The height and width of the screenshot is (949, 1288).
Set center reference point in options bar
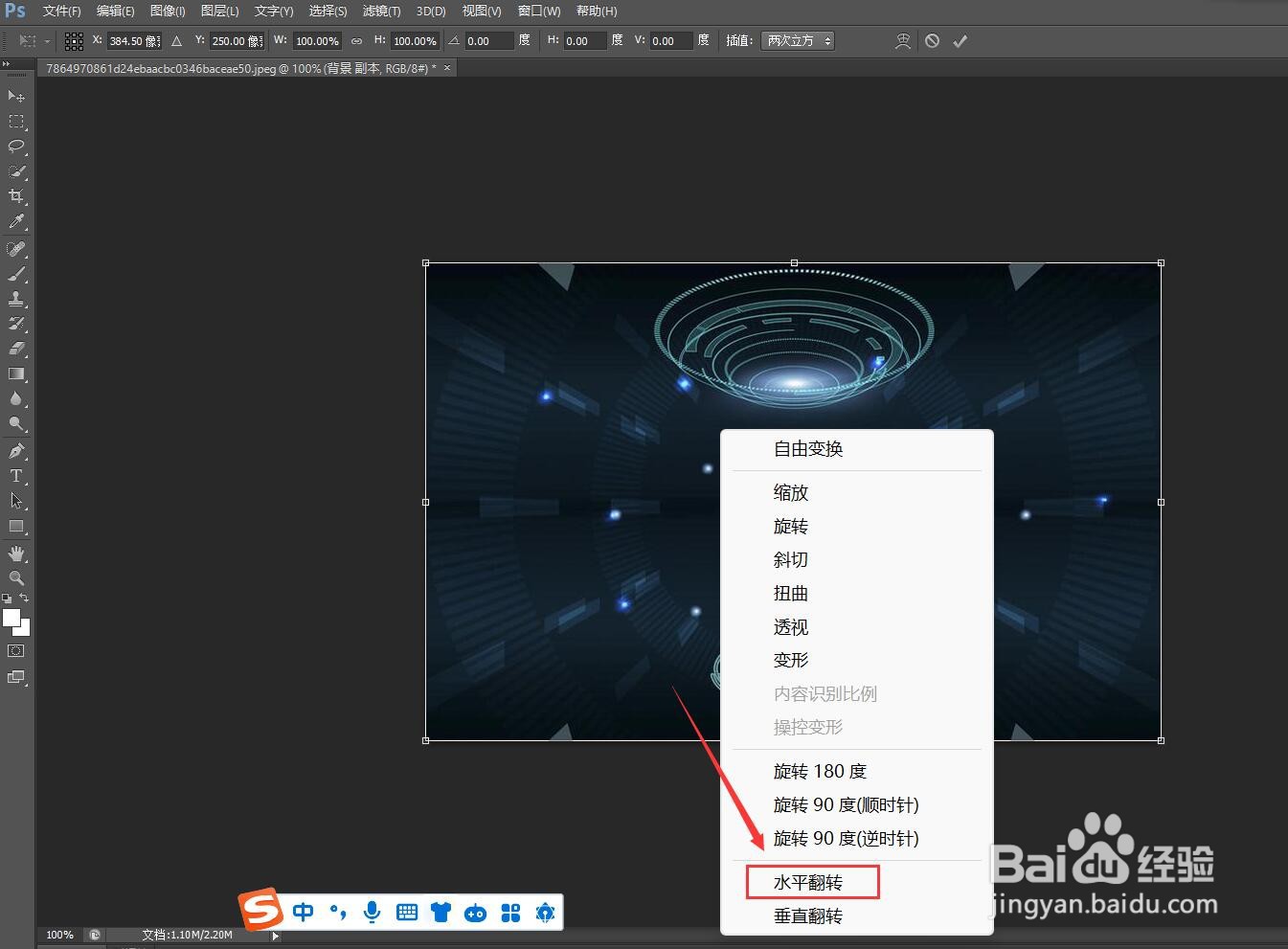tap(74, 40)
